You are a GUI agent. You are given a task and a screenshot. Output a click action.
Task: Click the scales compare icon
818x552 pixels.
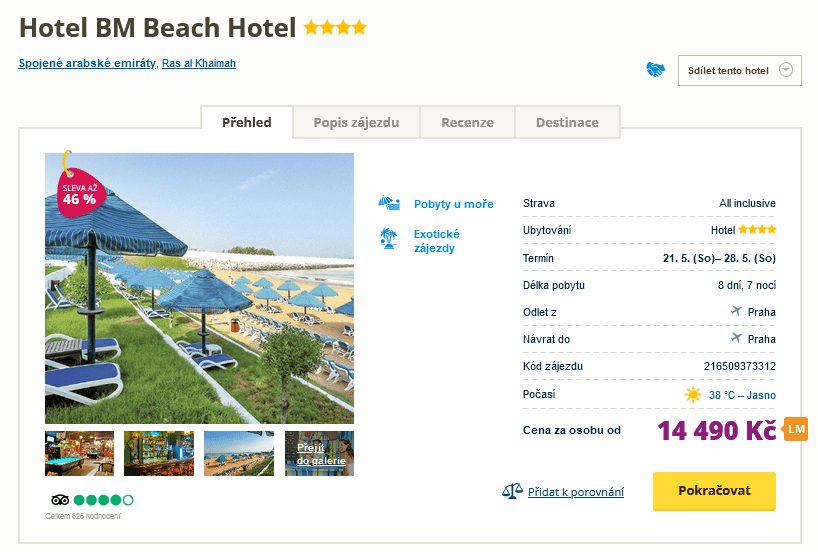point(512,491)
